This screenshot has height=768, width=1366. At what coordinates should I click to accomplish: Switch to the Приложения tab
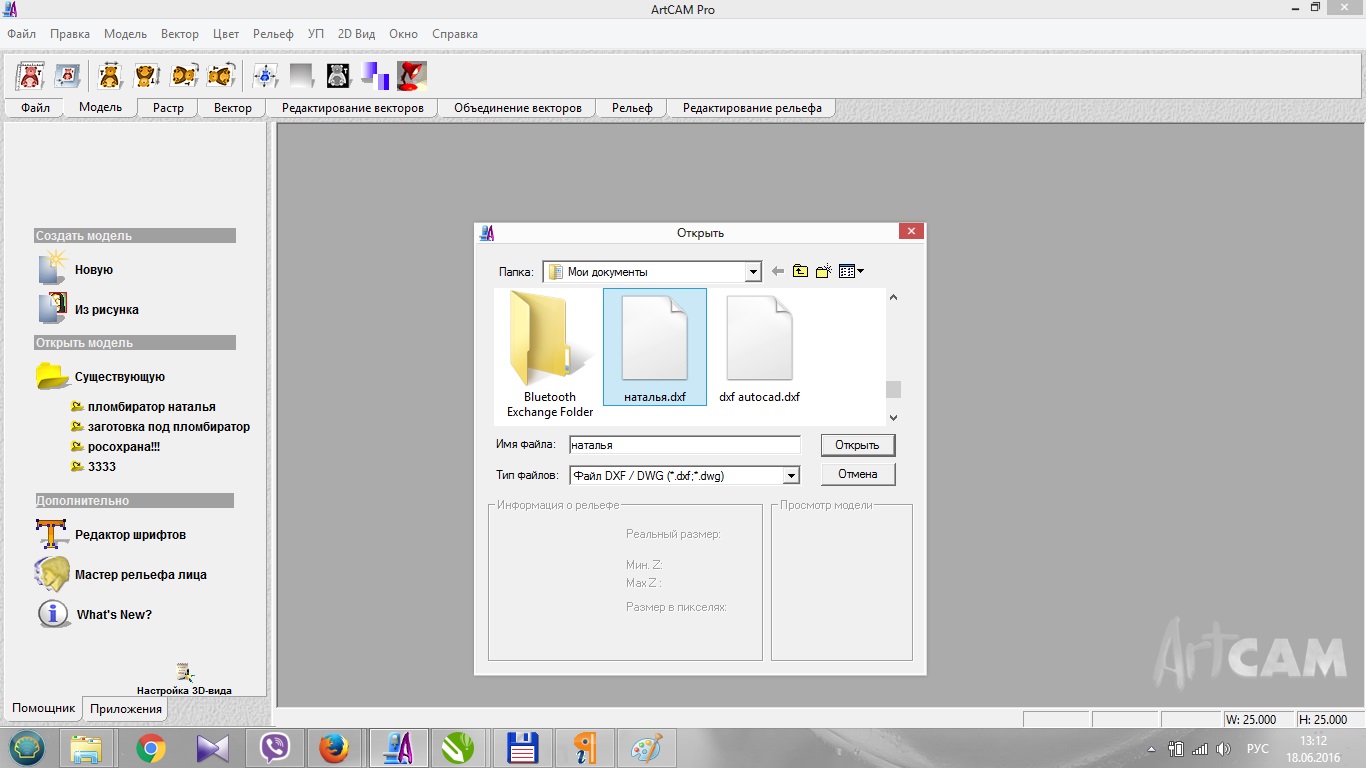(x=126, y=709)
